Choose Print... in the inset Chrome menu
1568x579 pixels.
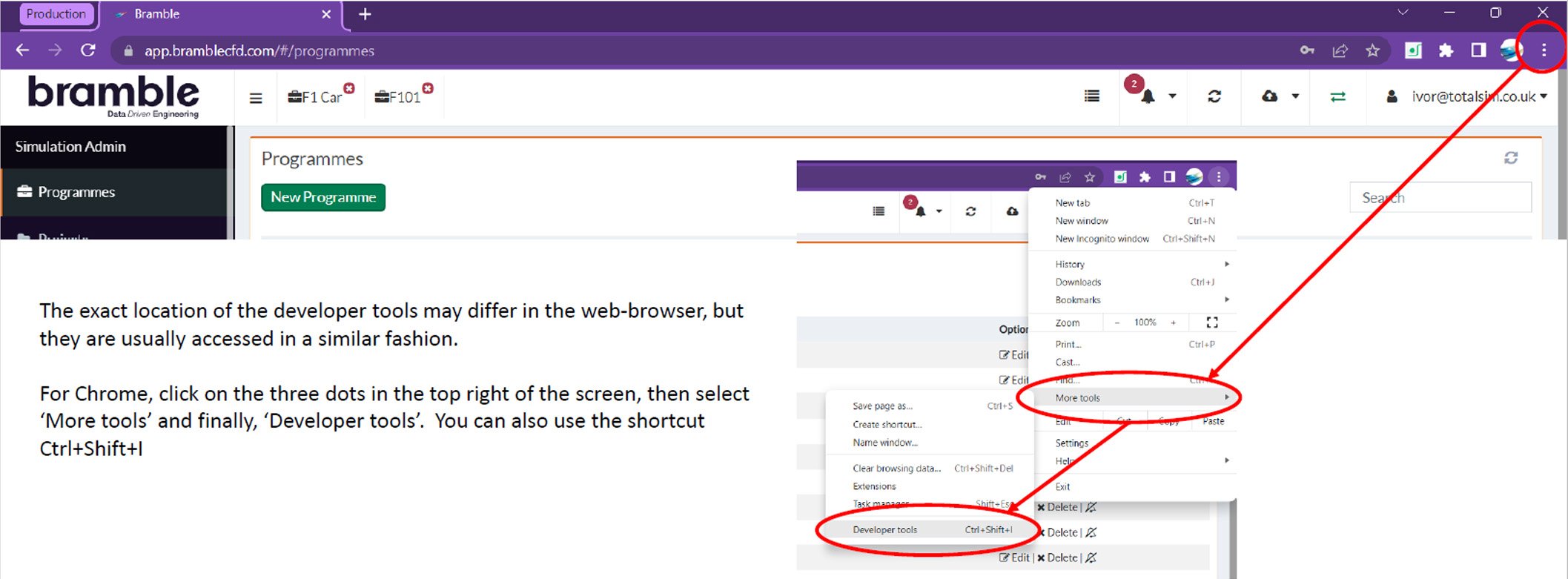pyautogui.click(x=1132, y=344)
